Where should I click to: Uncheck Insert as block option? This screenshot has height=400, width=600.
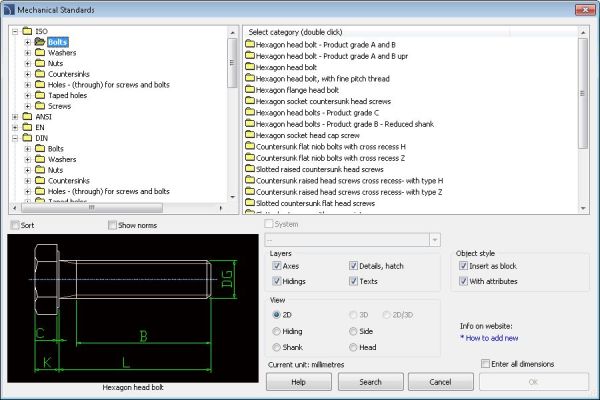point(463,266)
